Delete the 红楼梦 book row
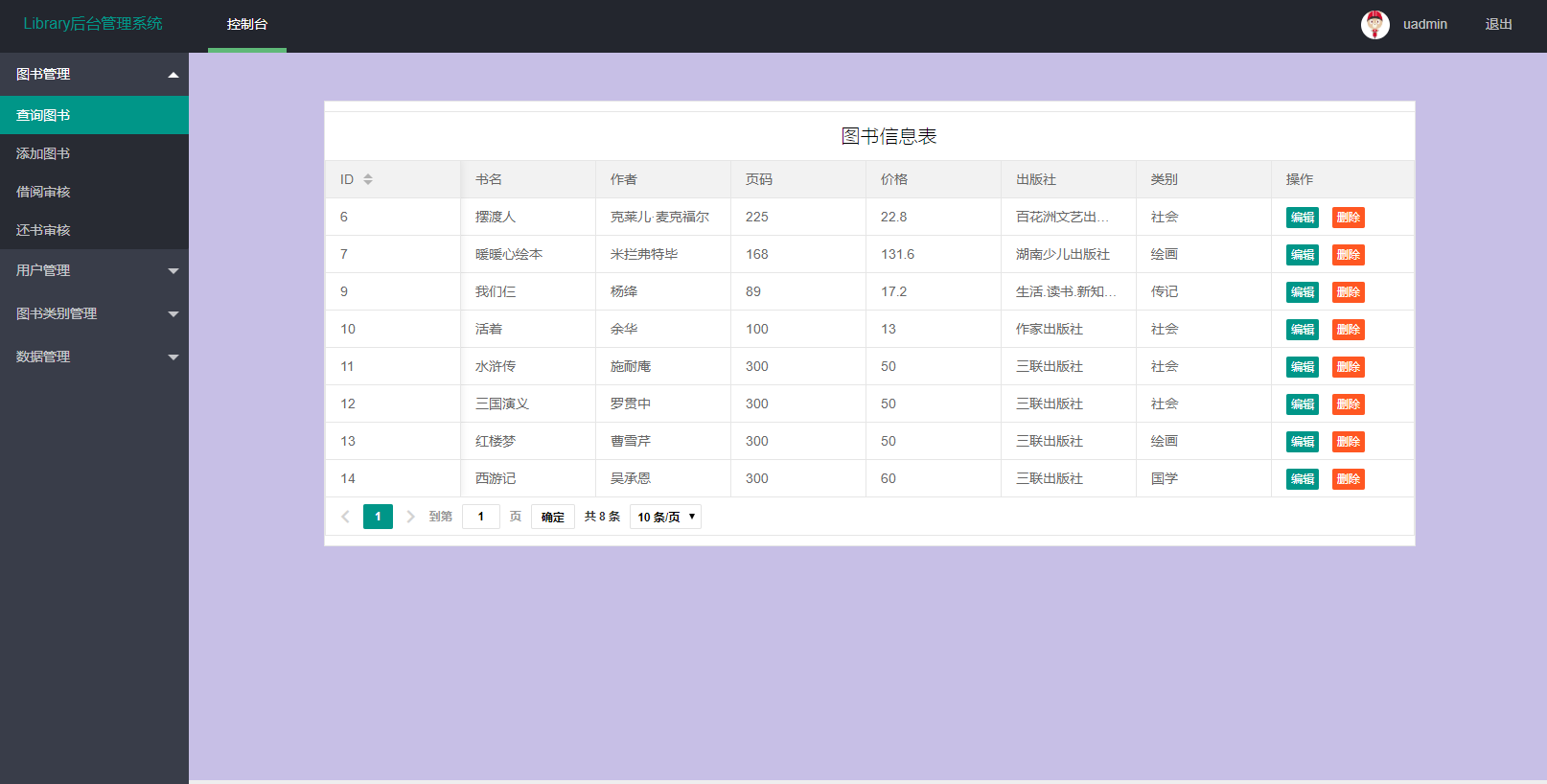Viewport: 1547px width, 784px height. tap(1348, 442)
